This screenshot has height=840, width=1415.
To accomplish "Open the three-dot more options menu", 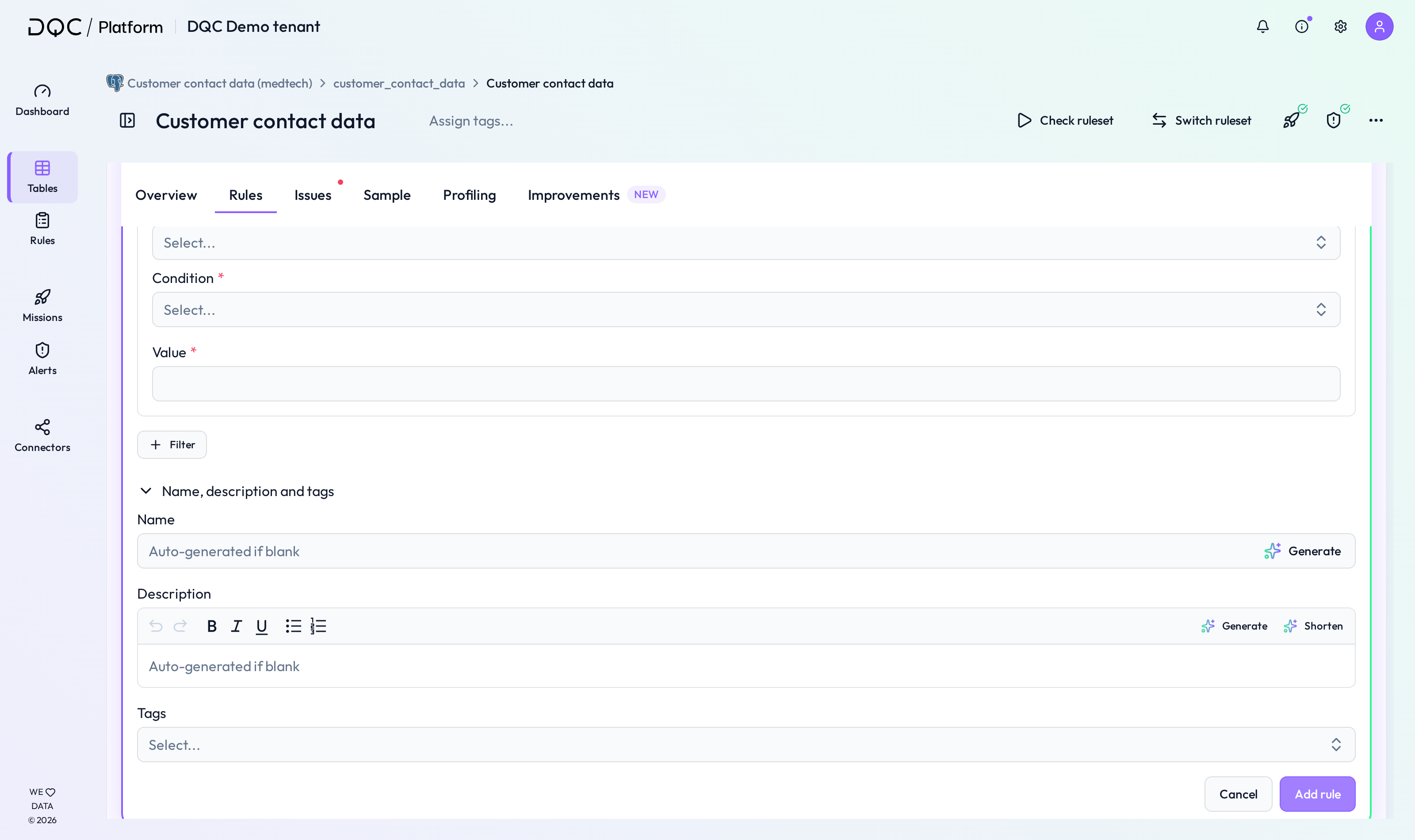I will 1376,120.
